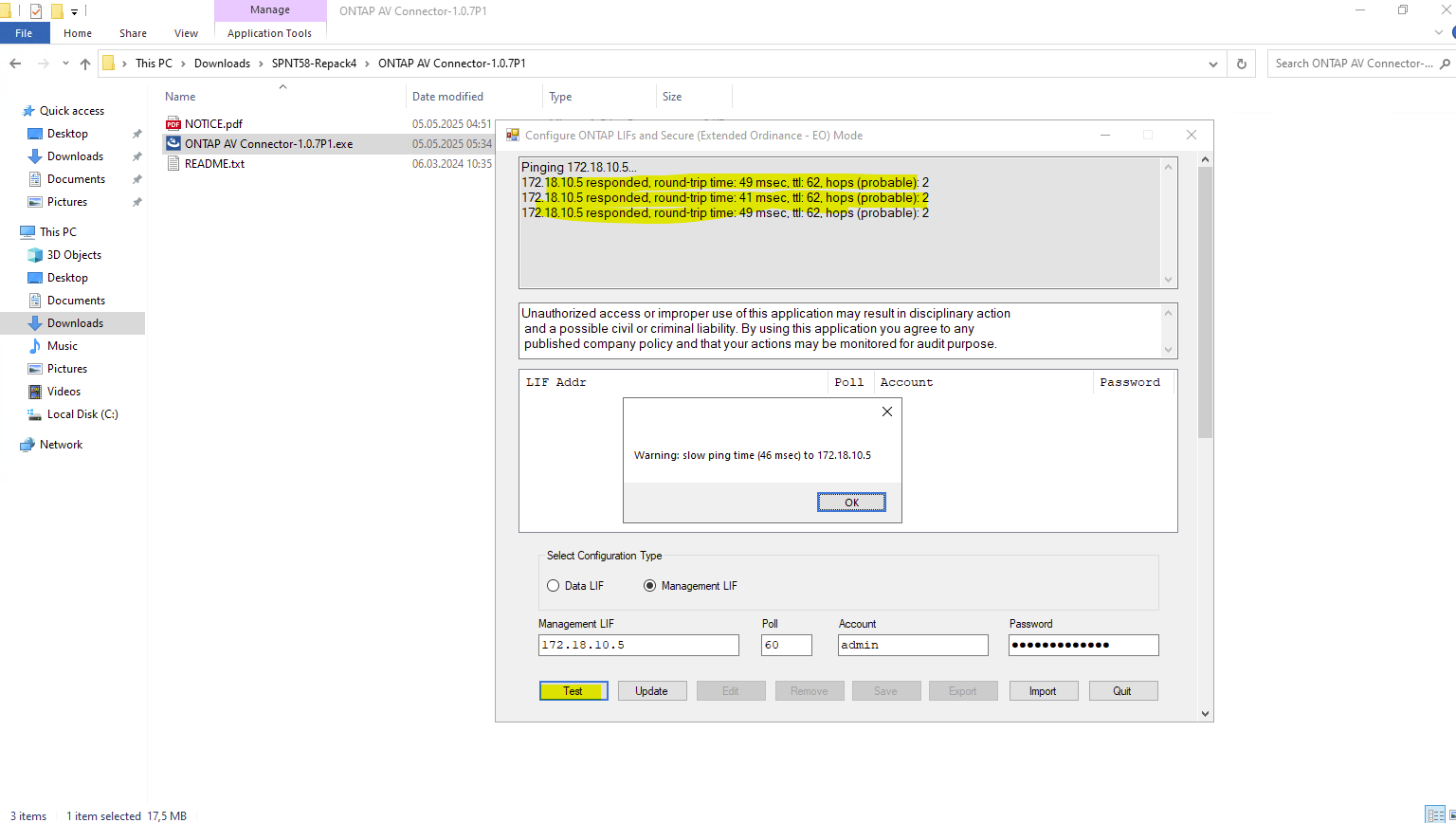Click the Import button

tap(1043, 691)
